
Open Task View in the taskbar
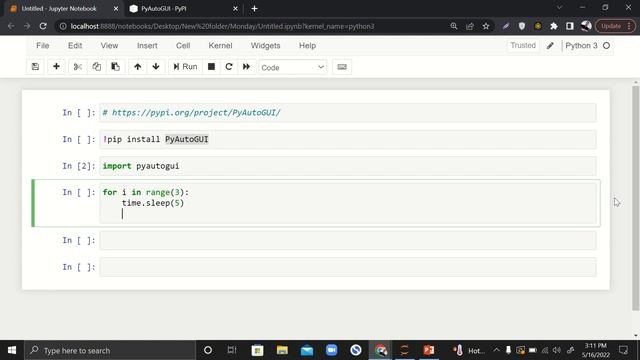(x=232, y=350)
